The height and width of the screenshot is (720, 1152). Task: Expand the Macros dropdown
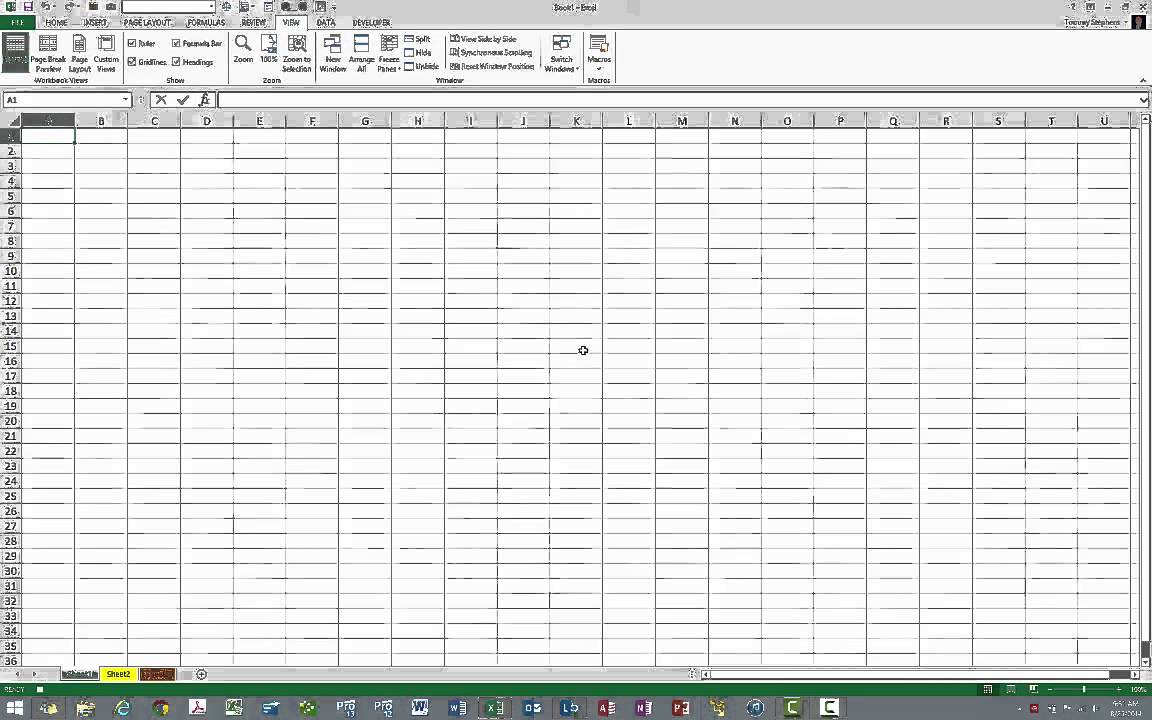click(x=599, y=54)
